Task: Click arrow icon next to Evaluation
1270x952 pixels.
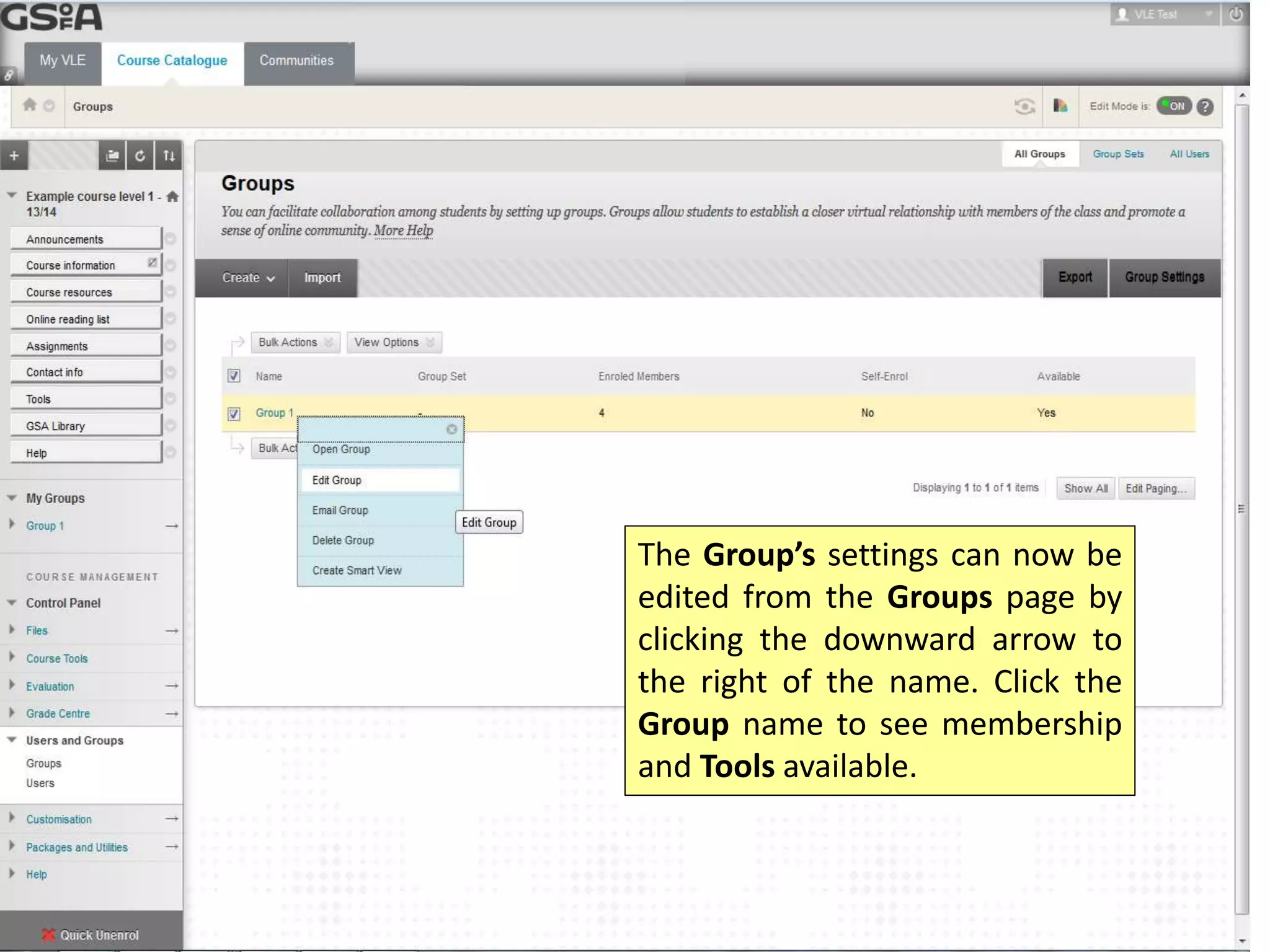Action: pos(172,686)
